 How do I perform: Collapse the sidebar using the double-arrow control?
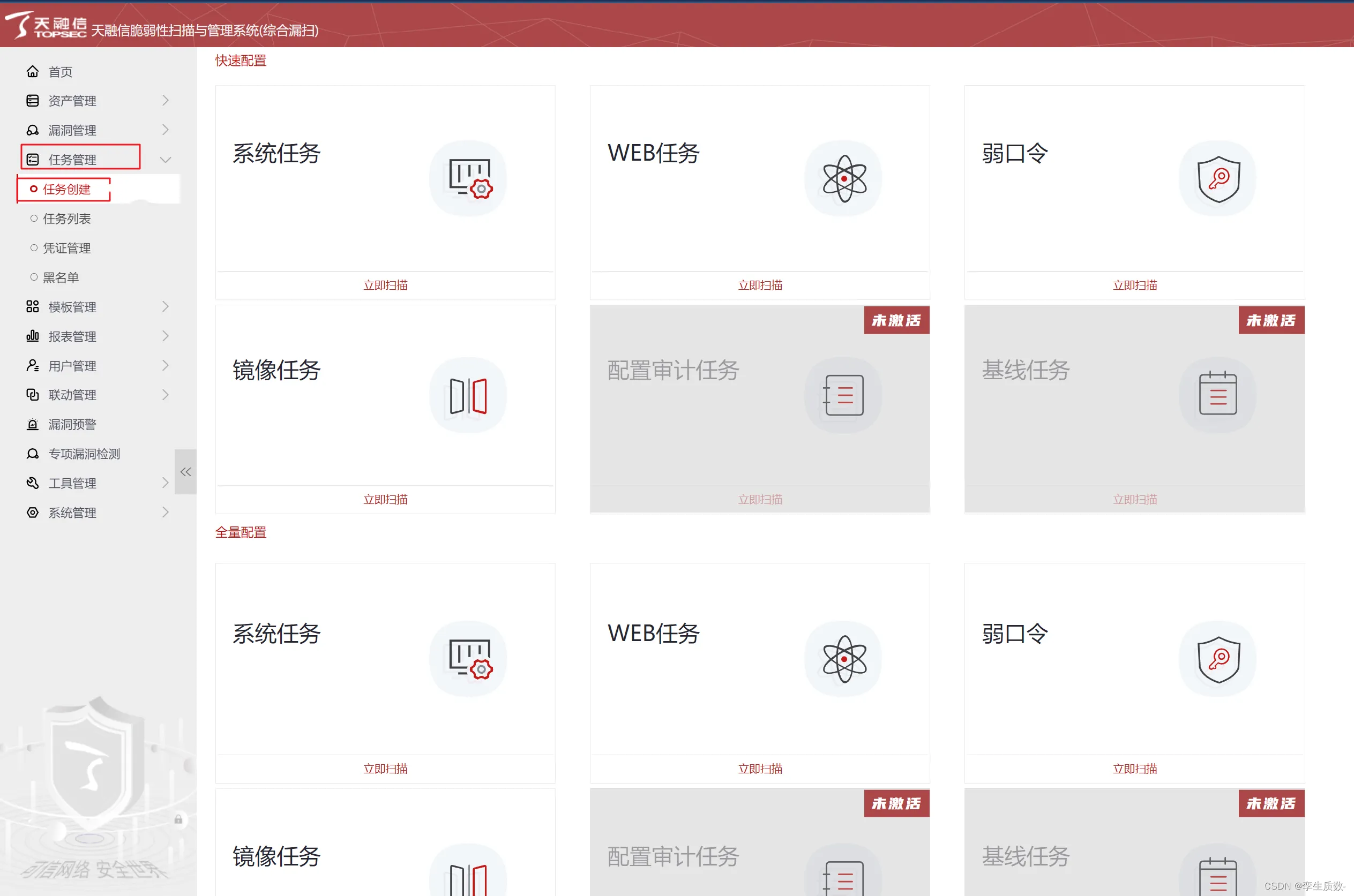[x=185, y=471]
